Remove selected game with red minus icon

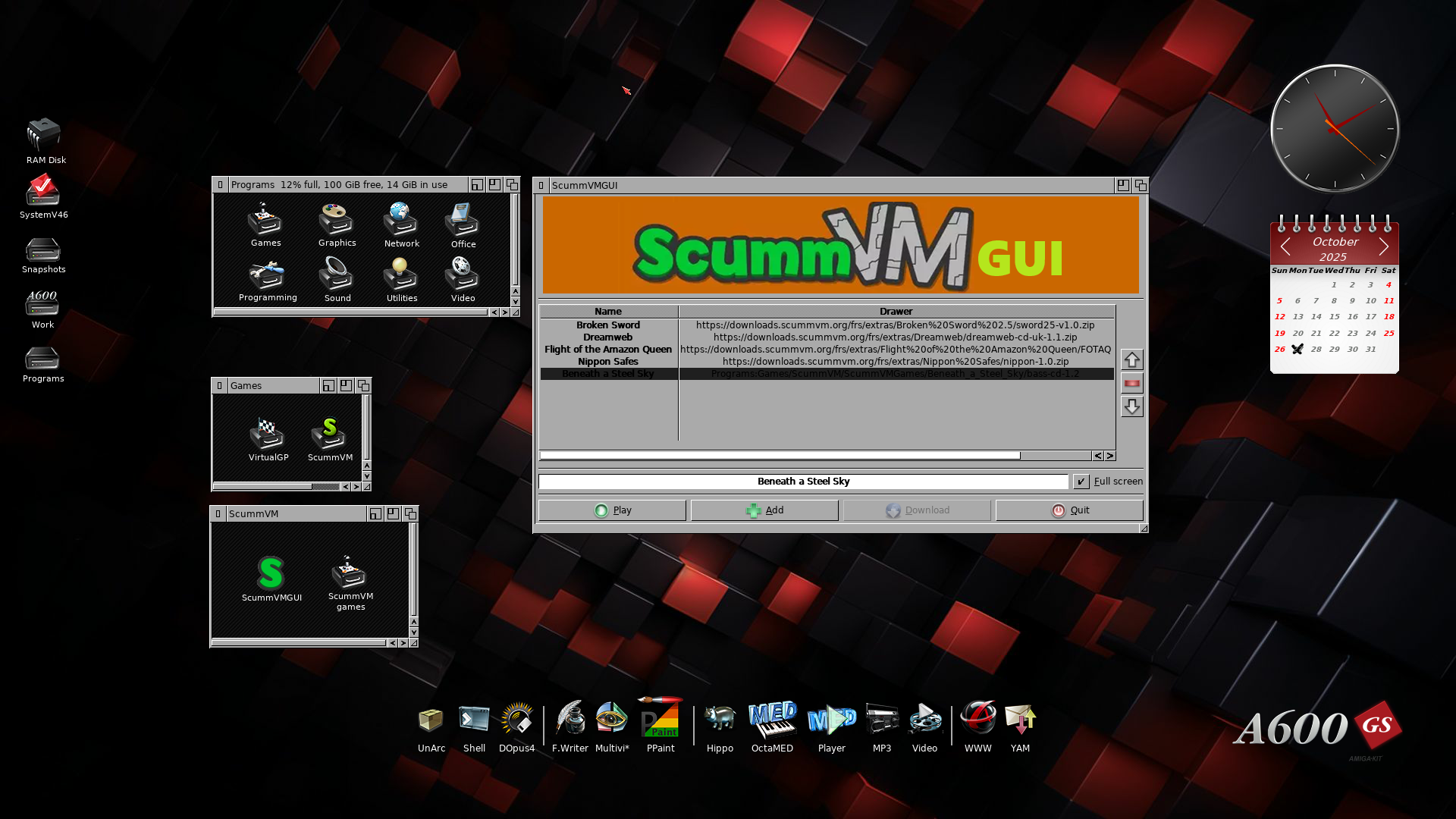(1131, 383)
